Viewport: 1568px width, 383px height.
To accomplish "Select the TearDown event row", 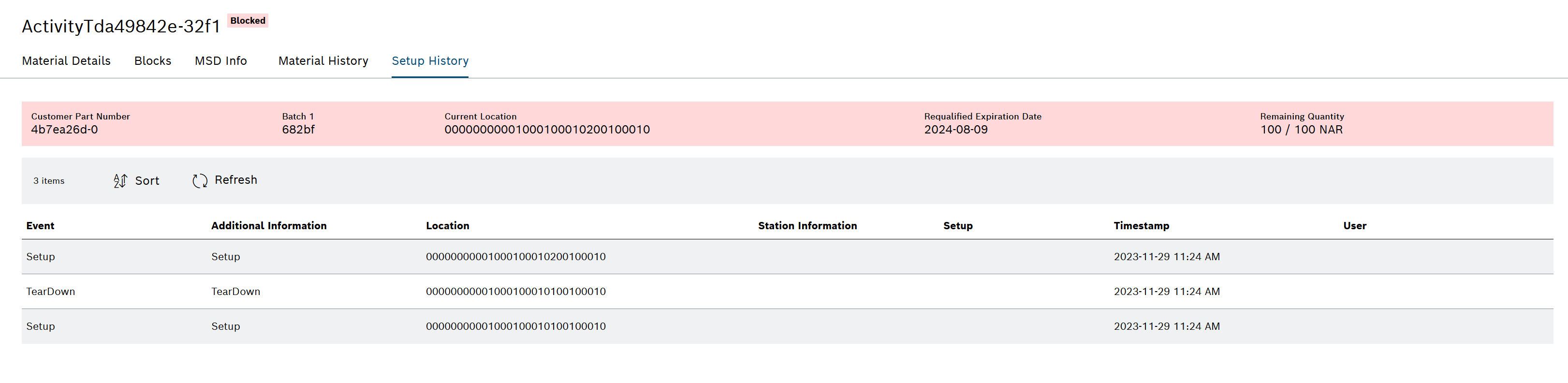I will [788, 292].
